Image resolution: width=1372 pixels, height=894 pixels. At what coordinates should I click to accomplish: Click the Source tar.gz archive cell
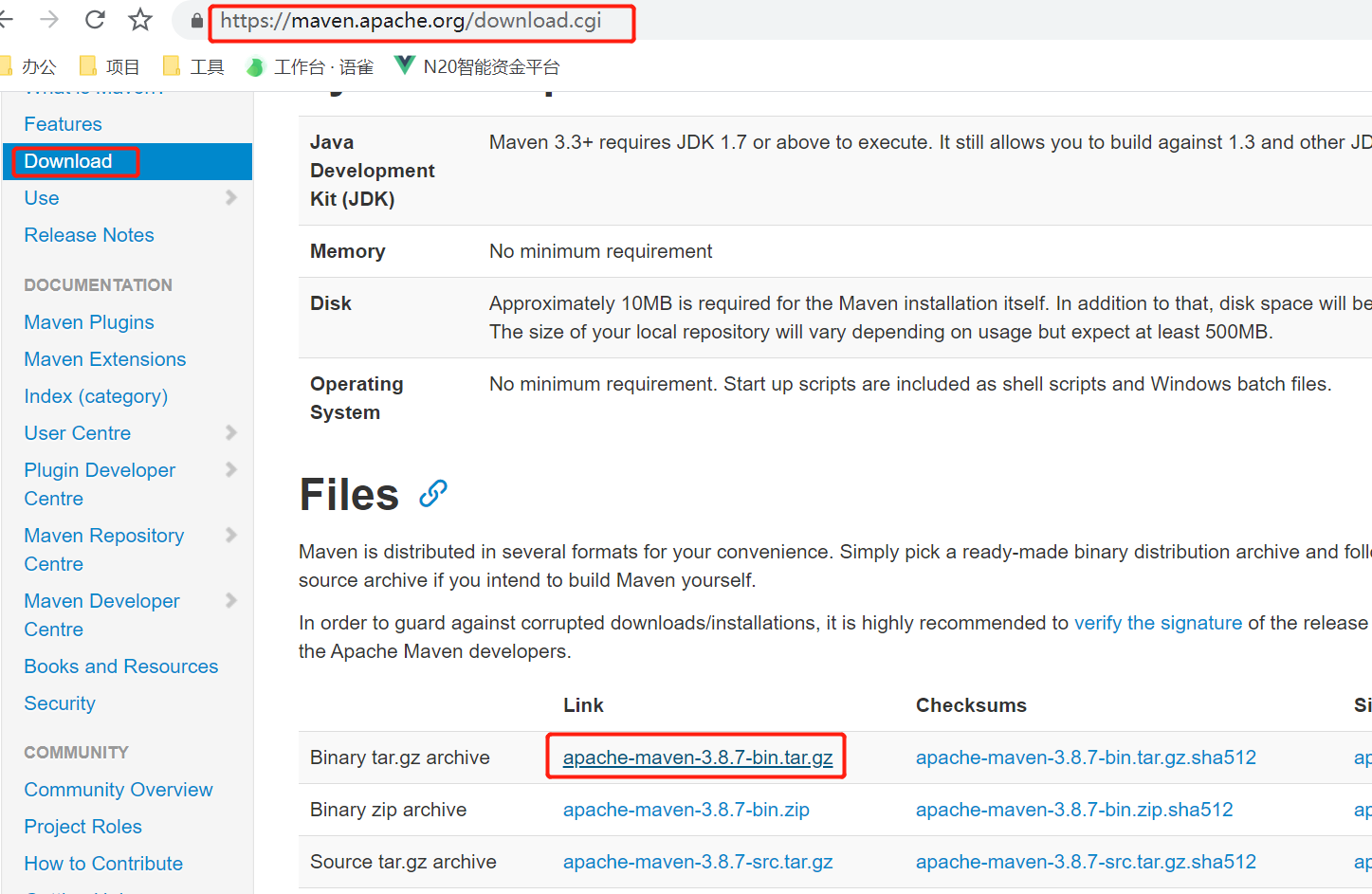(x=403, y=862)
